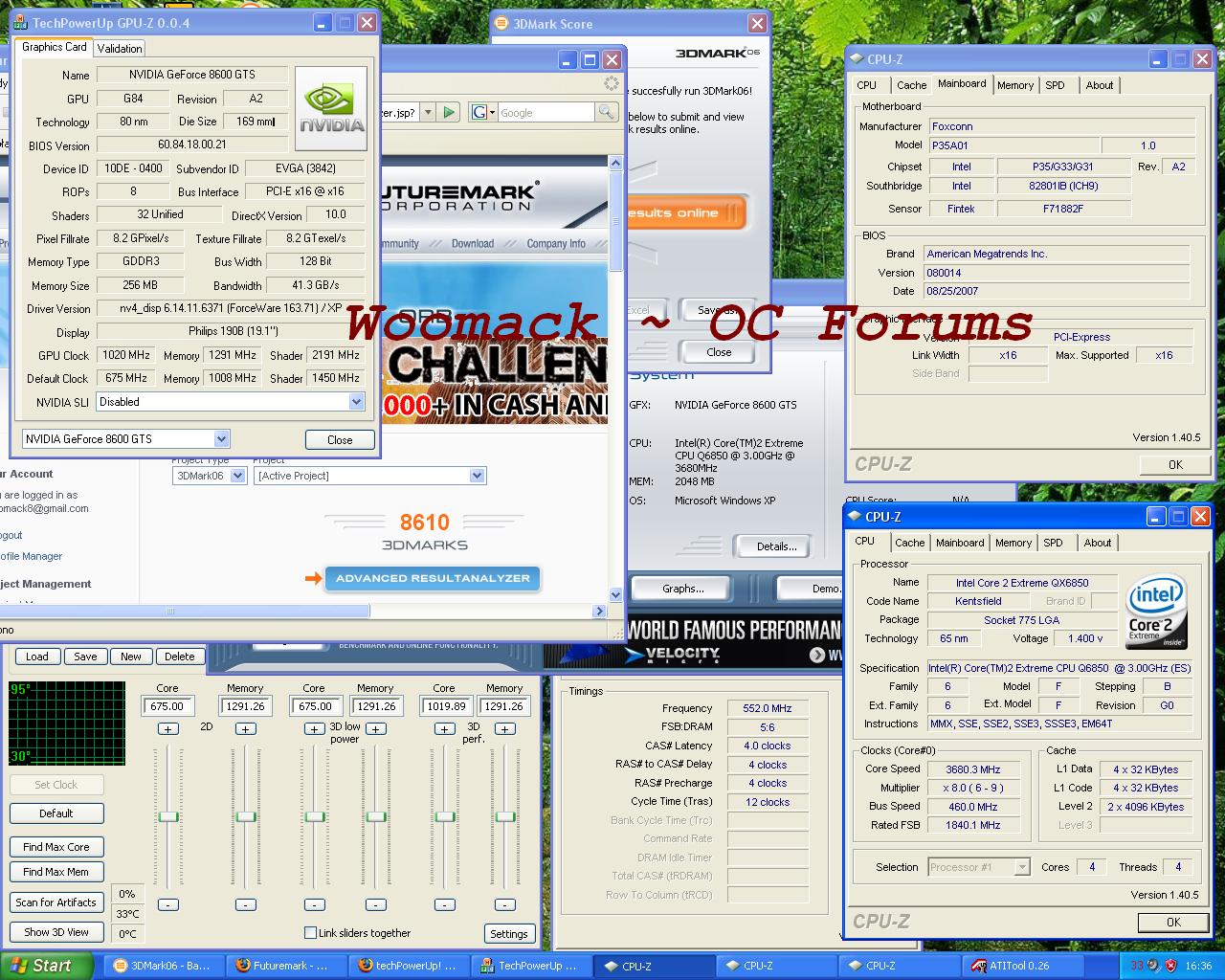
Task: Click the 3D low power Core slider handle
Action: point(314,816)
